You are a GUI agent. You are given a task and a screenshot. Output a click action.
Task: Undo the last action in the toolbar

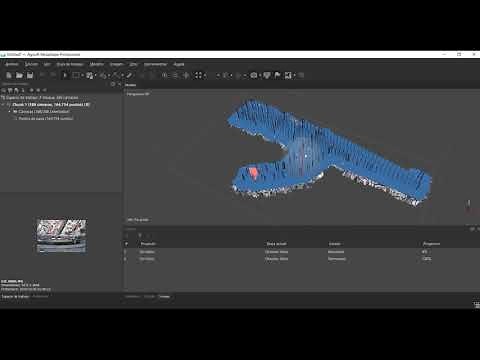(42, 75)
